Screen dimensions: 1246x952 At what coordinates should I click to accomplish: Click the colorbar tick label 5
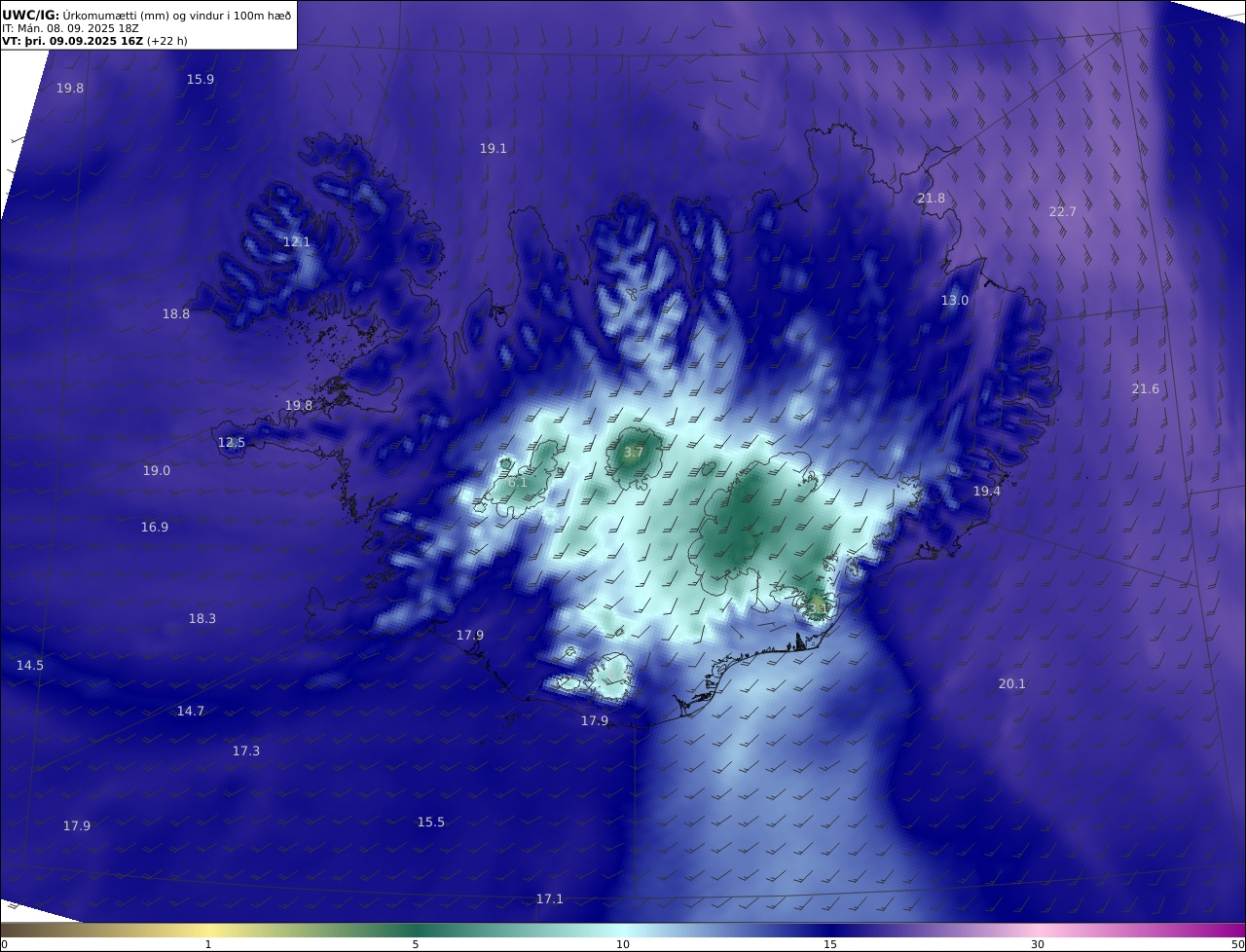click(416, 944)
